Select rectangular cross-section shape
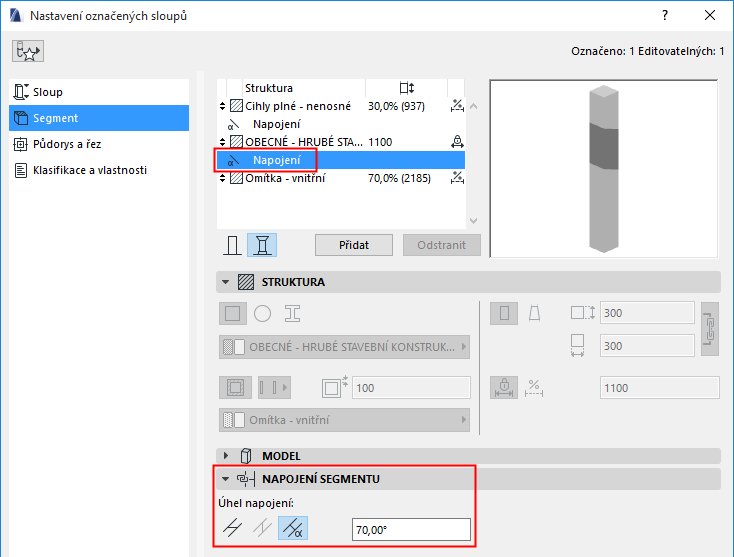734x557 pixels. point(233,313)
